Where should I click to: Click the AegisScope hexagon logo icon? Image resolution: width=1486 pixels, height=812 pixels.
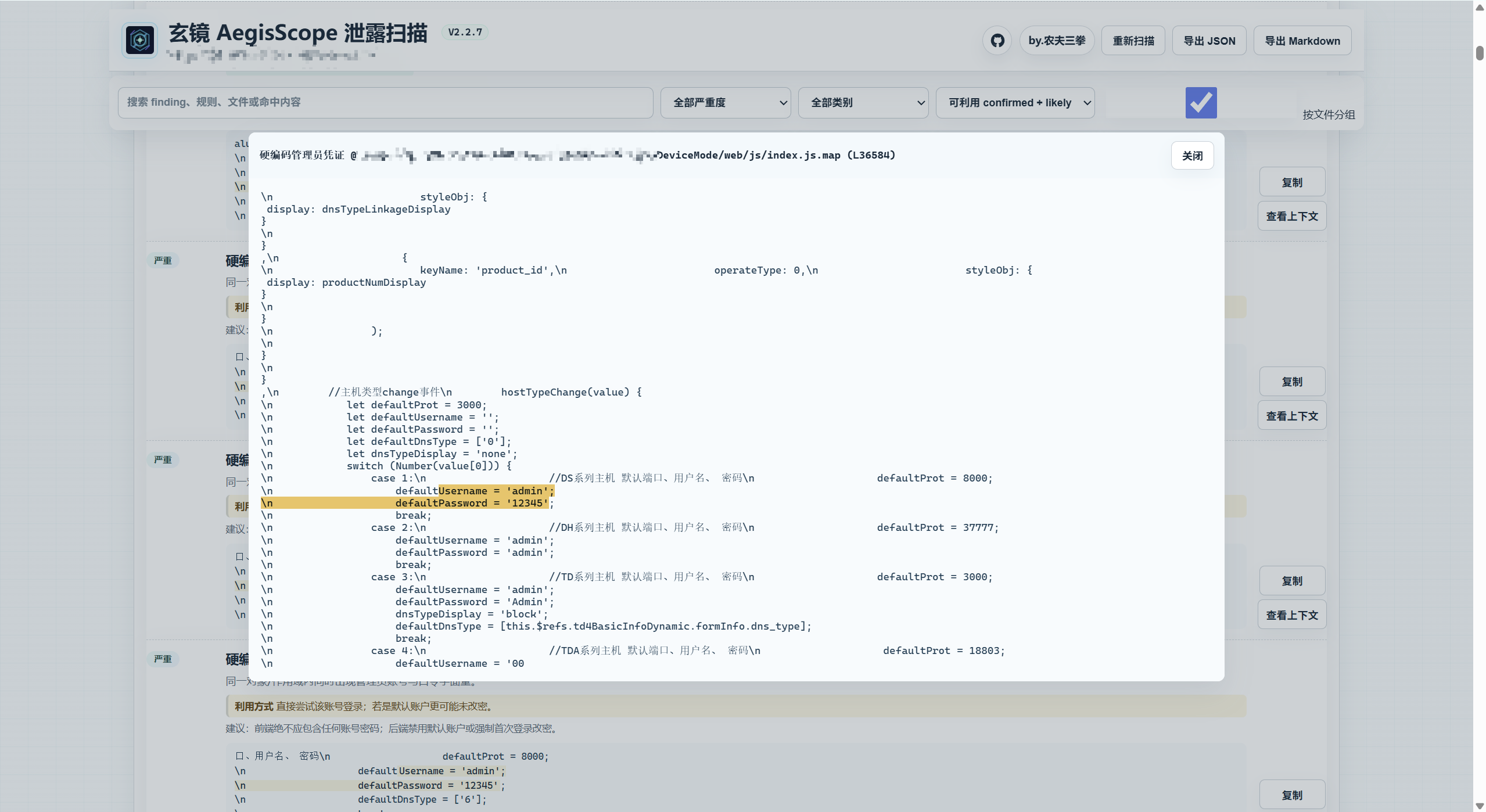(140, 41)
